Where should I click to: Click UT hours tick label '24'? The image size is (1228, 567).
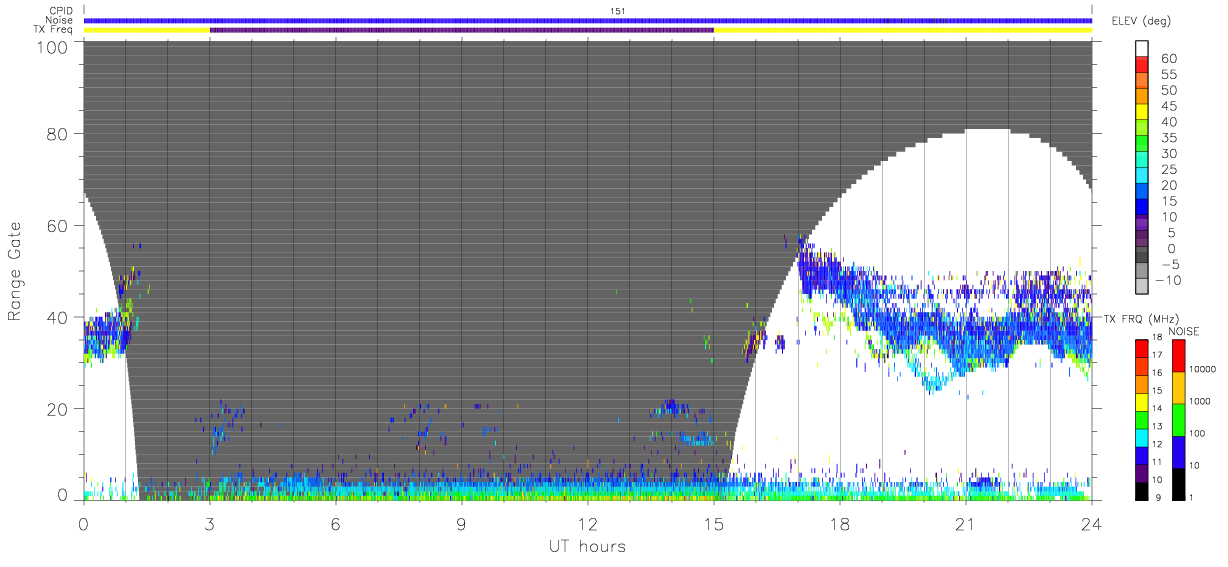coord(1092,523)
